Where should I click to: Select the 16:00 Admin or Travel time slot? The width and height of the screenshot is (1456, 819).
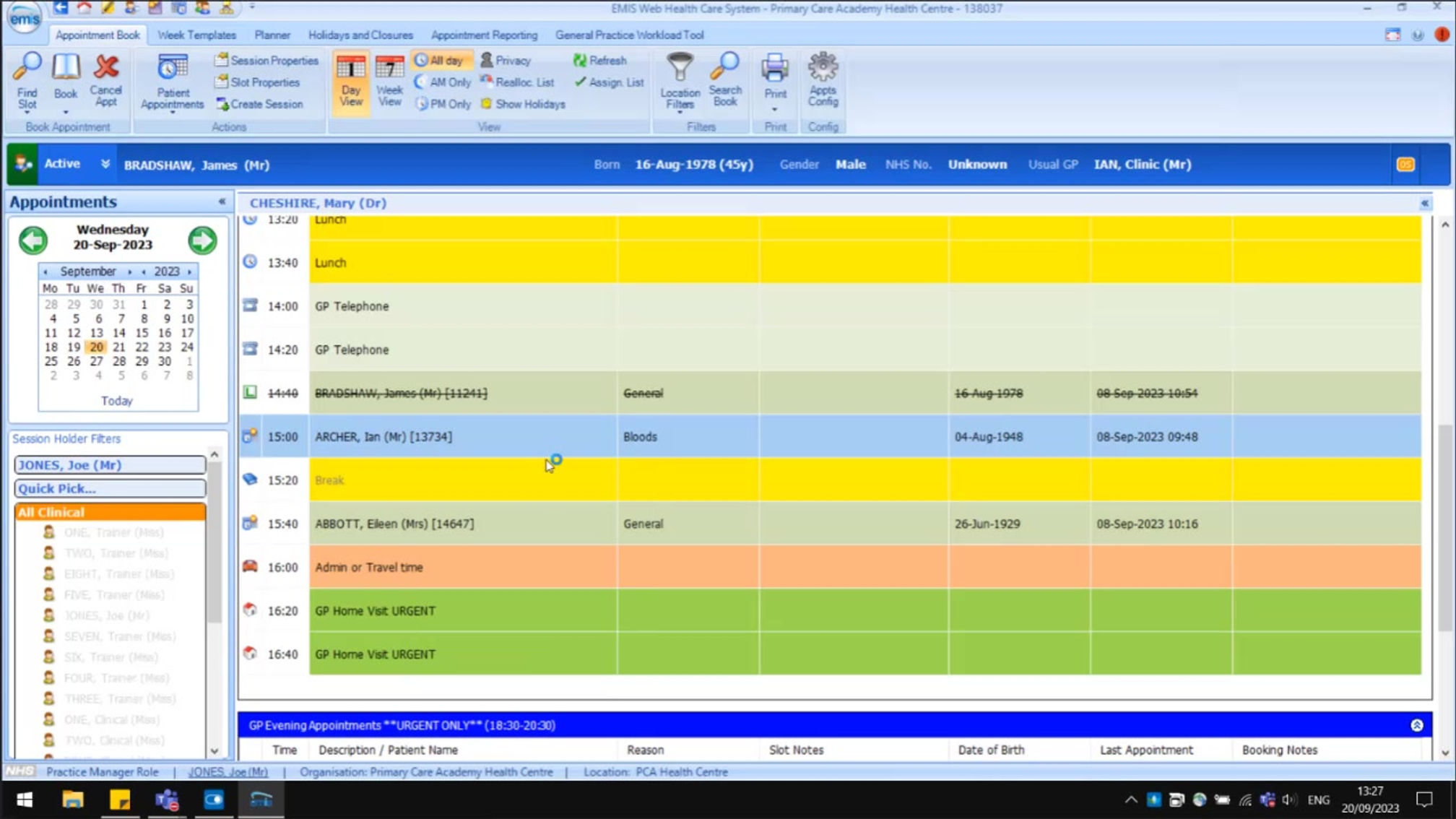pos(829,567)
